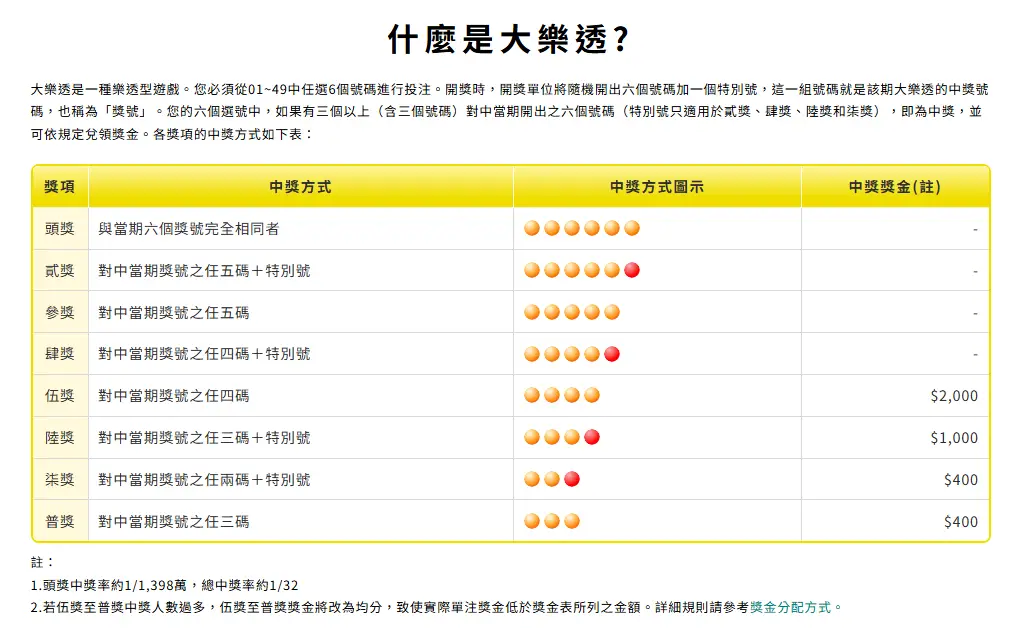This screenshot has height=632, width=1024.
Task: Click the 中獎方式圖示 column header
Action: [657, 187]
